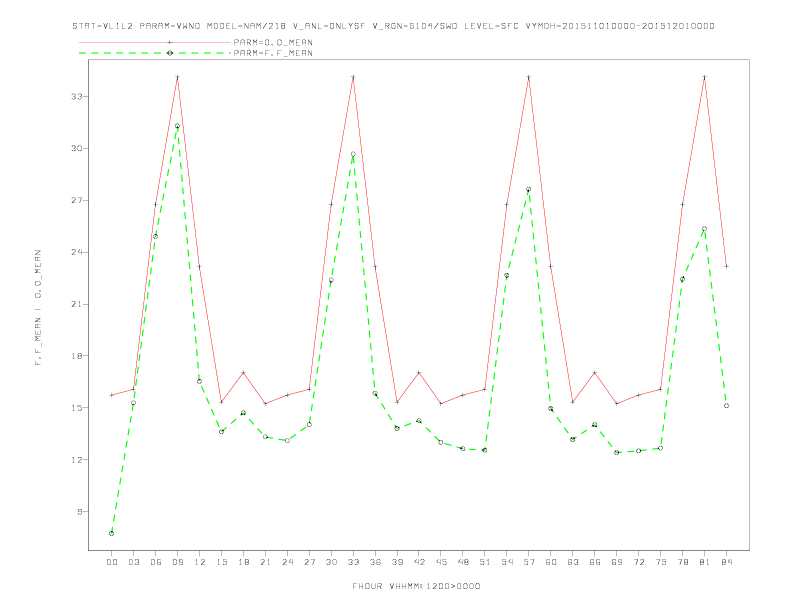Select the green peak circle at hour 09

(x=177, y=126)
